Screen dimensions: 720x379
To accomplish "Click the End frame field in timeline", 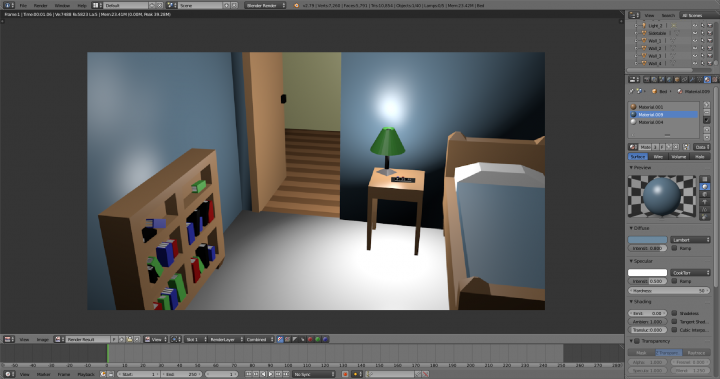I will [x=181, y=374].
